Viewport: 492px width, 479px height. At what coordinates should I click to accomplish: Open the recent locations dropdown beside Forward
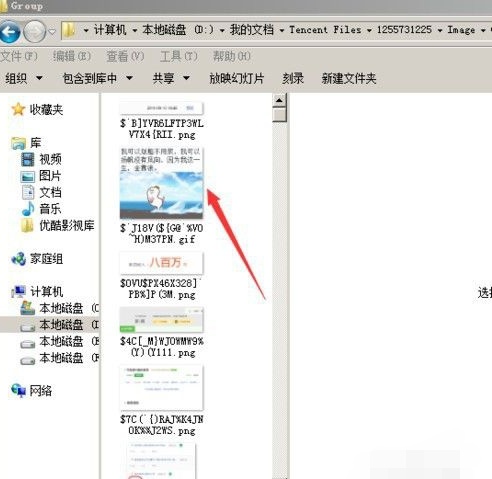[52, 32]
